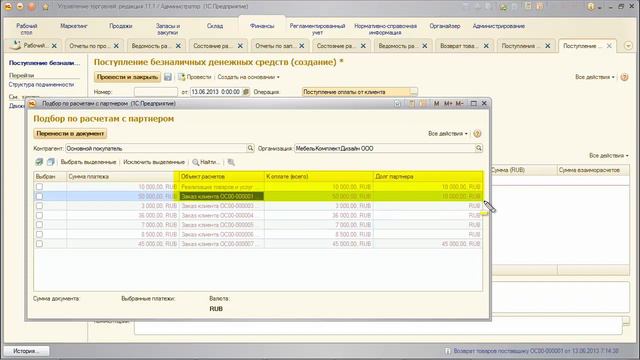This screenshot has height=360, width=640.
Task: Click the uncheck all rows icon
Action: coord(51,162)
